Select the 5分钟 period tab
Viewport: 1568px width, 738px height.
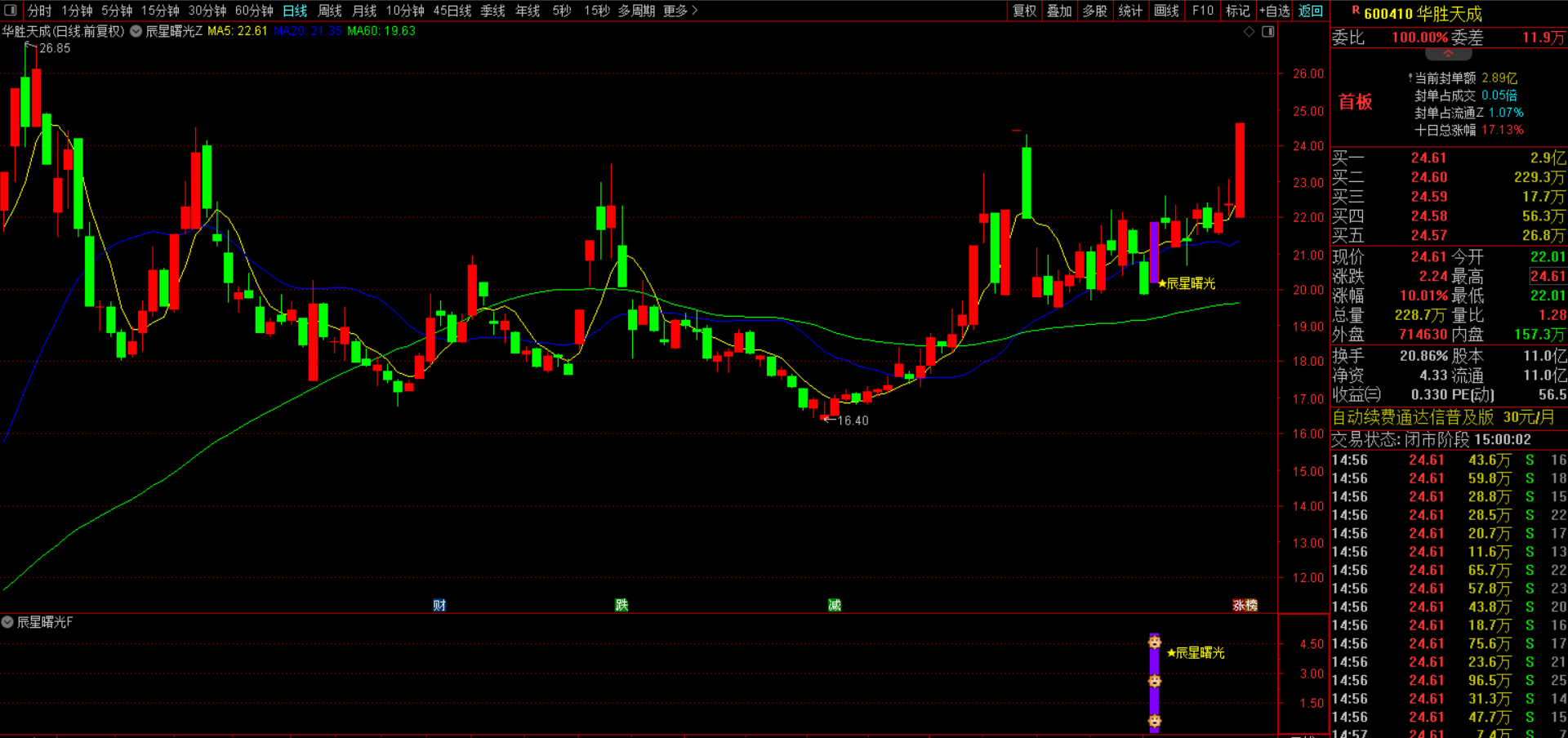coord(117,11)
